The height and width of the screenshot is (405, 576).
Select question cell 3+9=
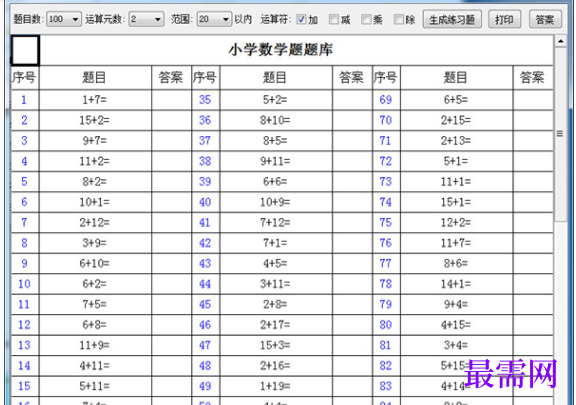[x=95, y=243]
